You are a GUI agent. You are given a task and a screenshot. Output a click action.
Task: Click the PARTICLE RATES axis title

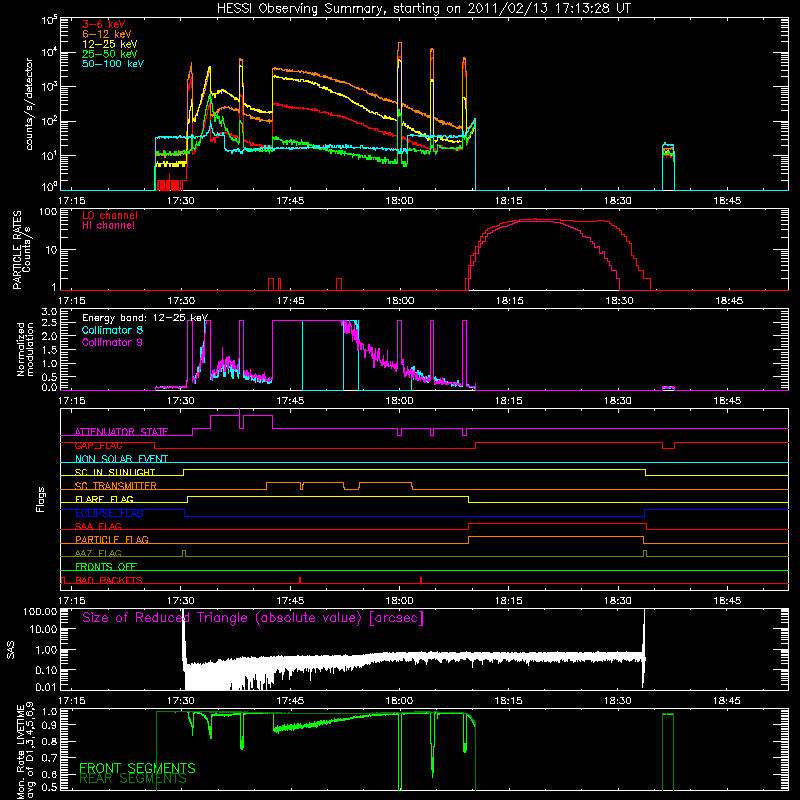click(x=21, y=250)
